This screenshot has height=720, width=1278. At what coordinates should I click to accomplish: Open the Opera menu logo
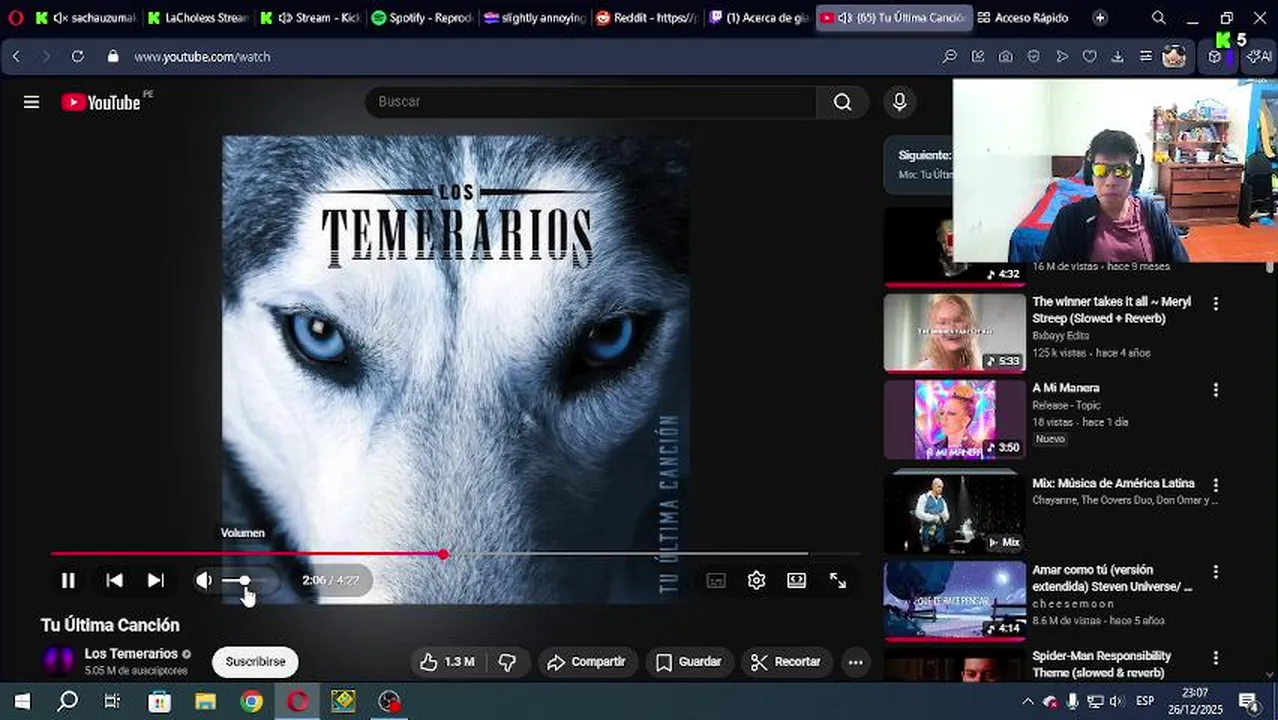15,18
